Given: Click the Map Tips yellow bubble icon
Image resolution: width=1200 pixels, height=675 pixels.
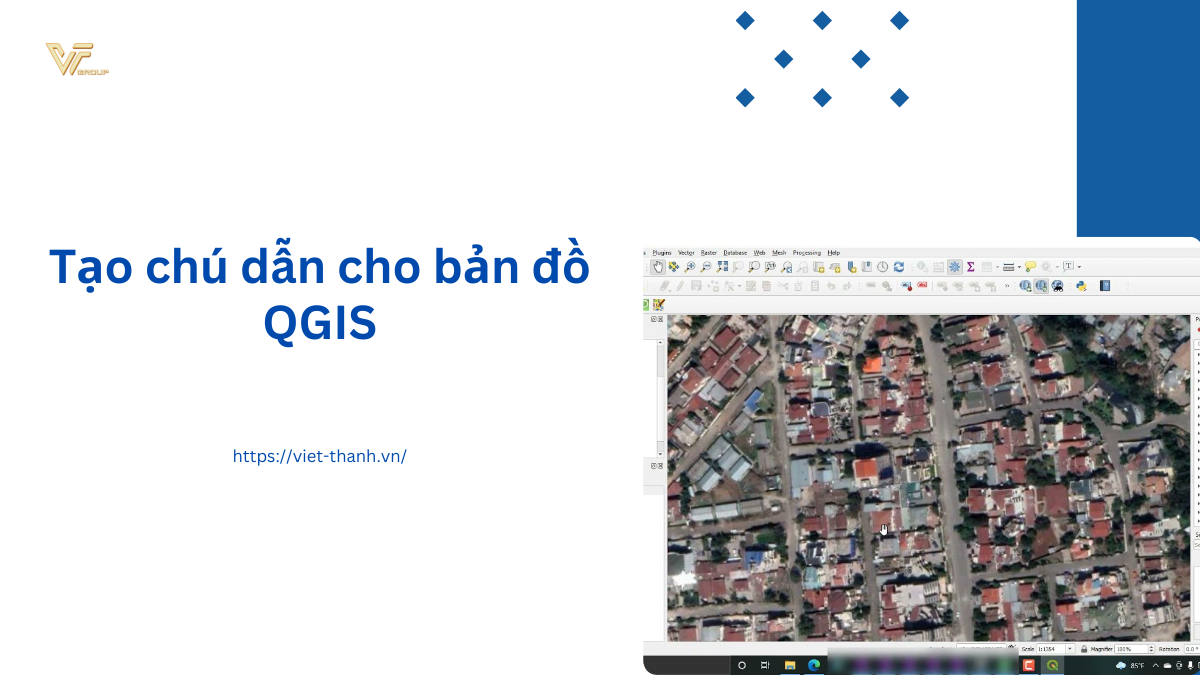Looking at the screenshot, I should 1030,267.
